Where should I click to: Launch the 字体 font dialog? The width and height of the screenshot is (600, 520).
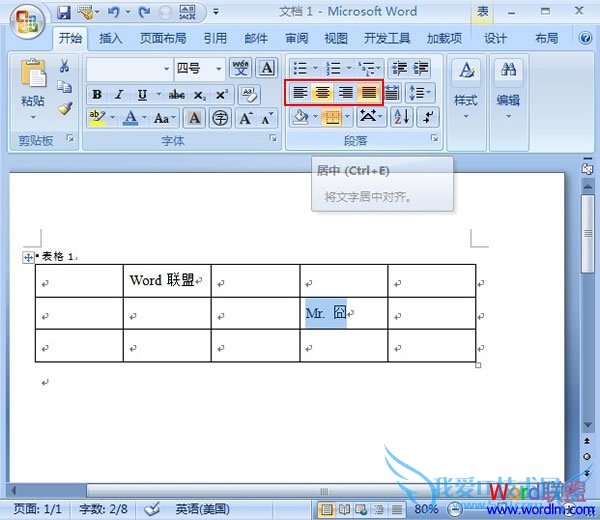pos(272,138)
